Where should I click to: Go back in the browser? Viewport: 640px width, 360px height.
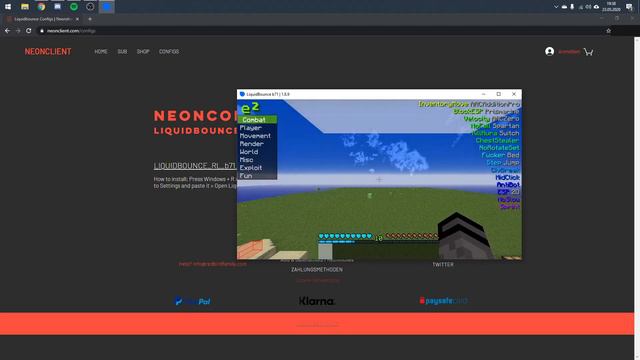click(7, 31)
